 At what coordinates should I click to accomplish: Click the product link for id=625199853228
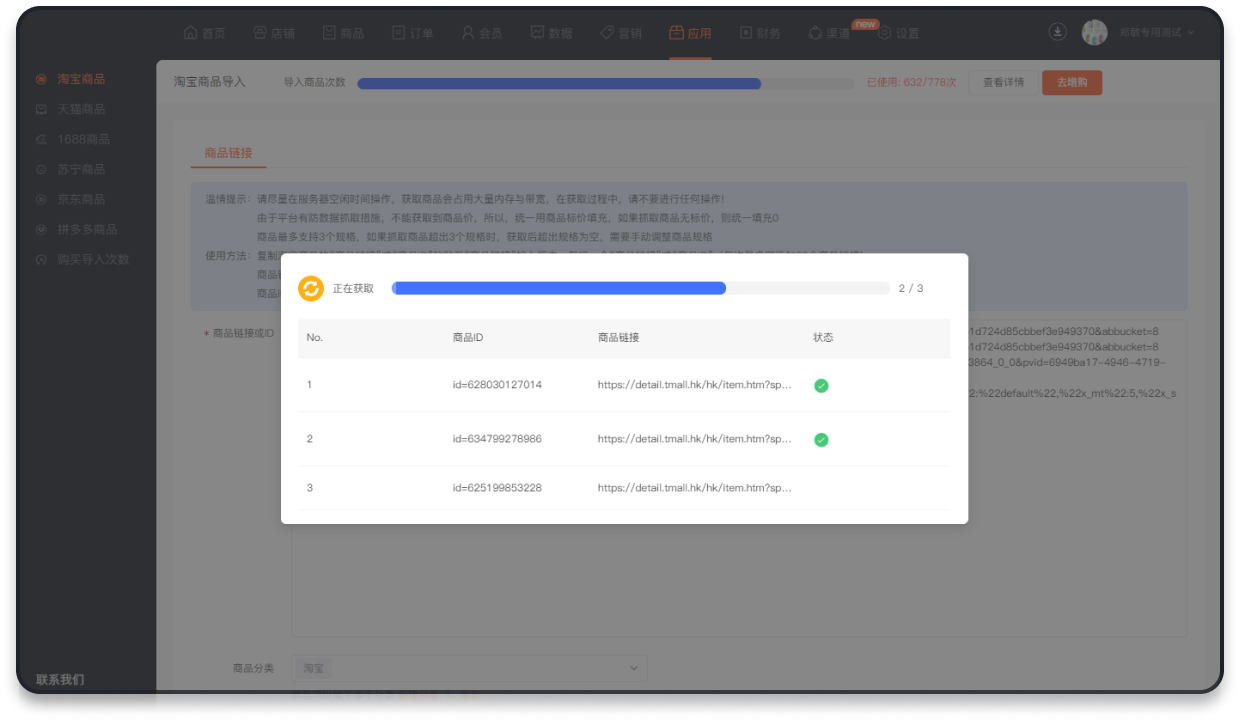click(x=695, y=488)
